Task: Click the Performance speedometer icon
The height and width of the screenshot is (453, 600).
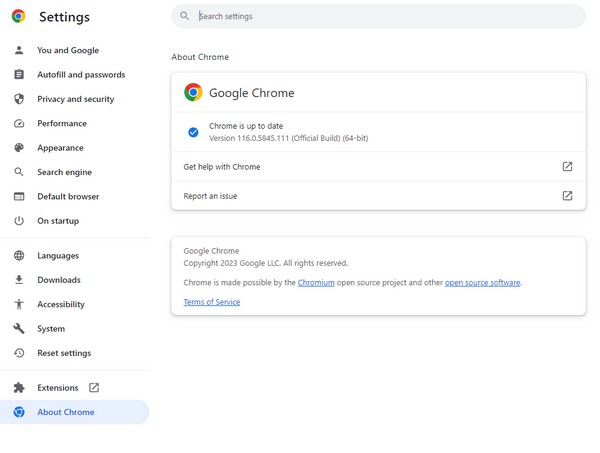Action: pos(19,124)
